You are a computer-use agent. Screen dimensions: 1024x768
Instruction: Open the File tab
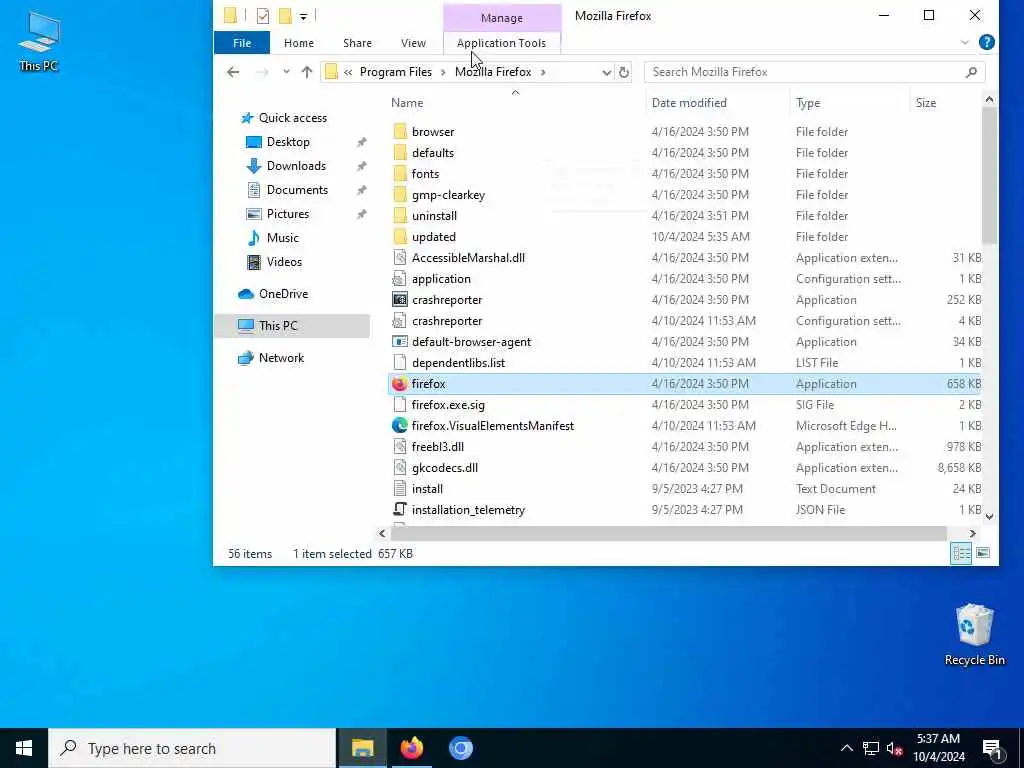(x=242, y=42)
